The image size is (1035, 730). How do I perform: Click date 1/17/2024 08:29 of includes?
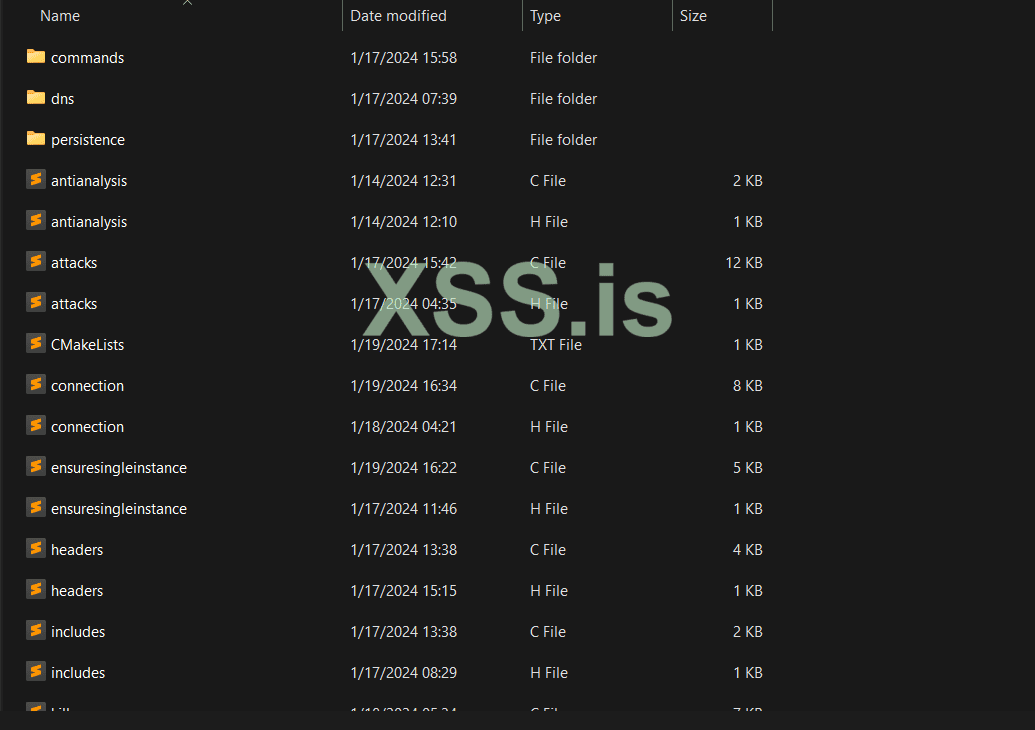click(x=403, y=673)
